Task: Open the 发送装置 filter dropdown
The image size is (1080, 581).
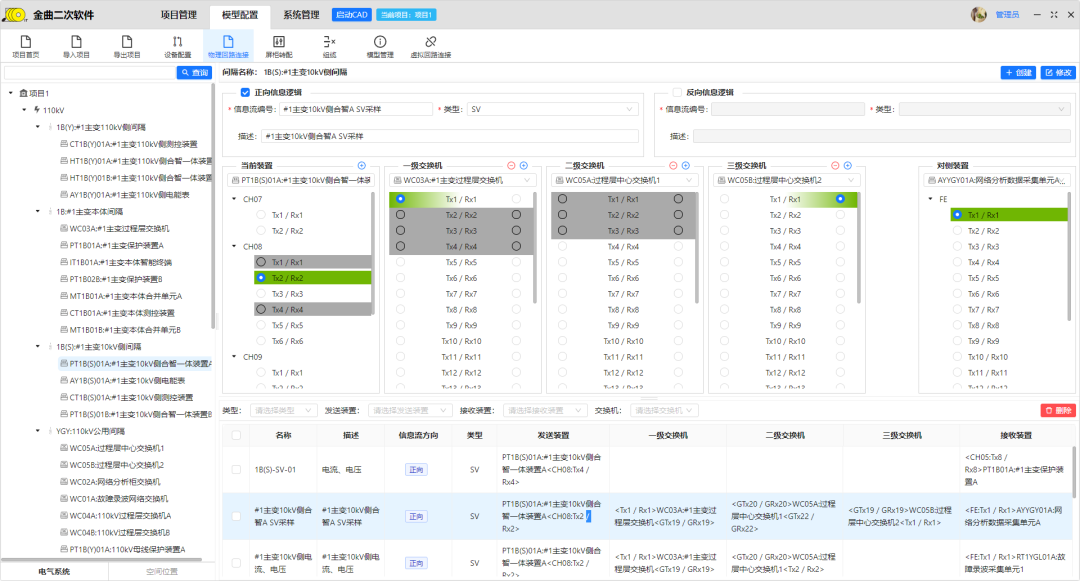Action: pyautogui.click(x=409, y=410)
